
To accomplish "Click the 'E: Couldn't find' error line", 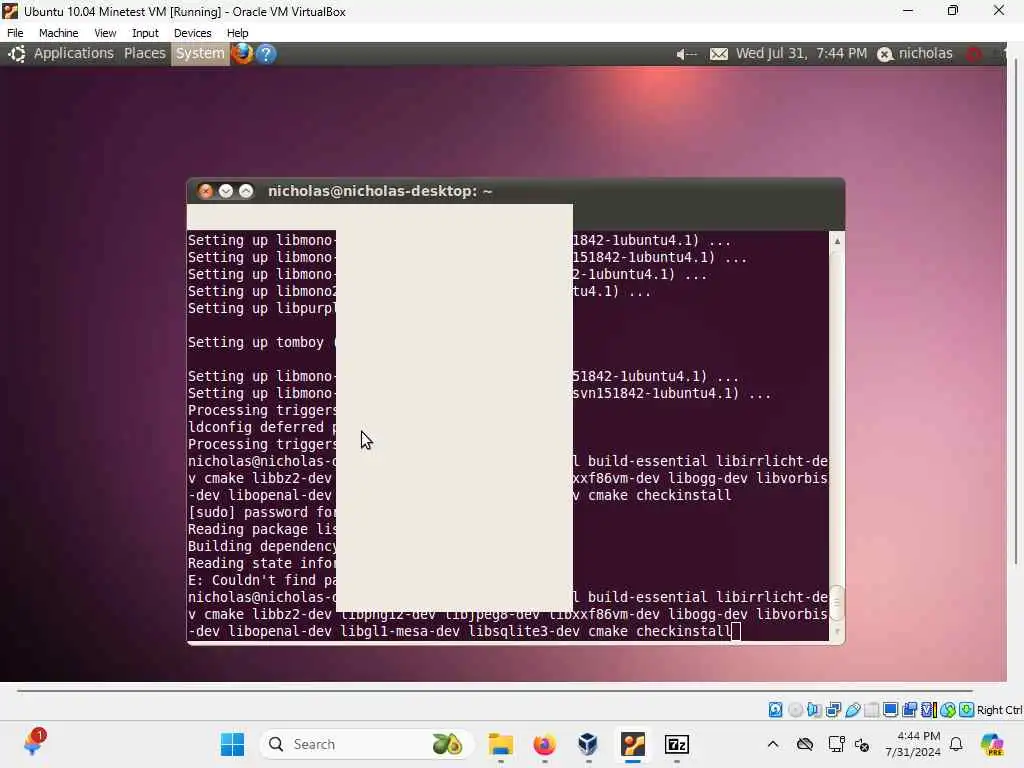I will 261,580.
